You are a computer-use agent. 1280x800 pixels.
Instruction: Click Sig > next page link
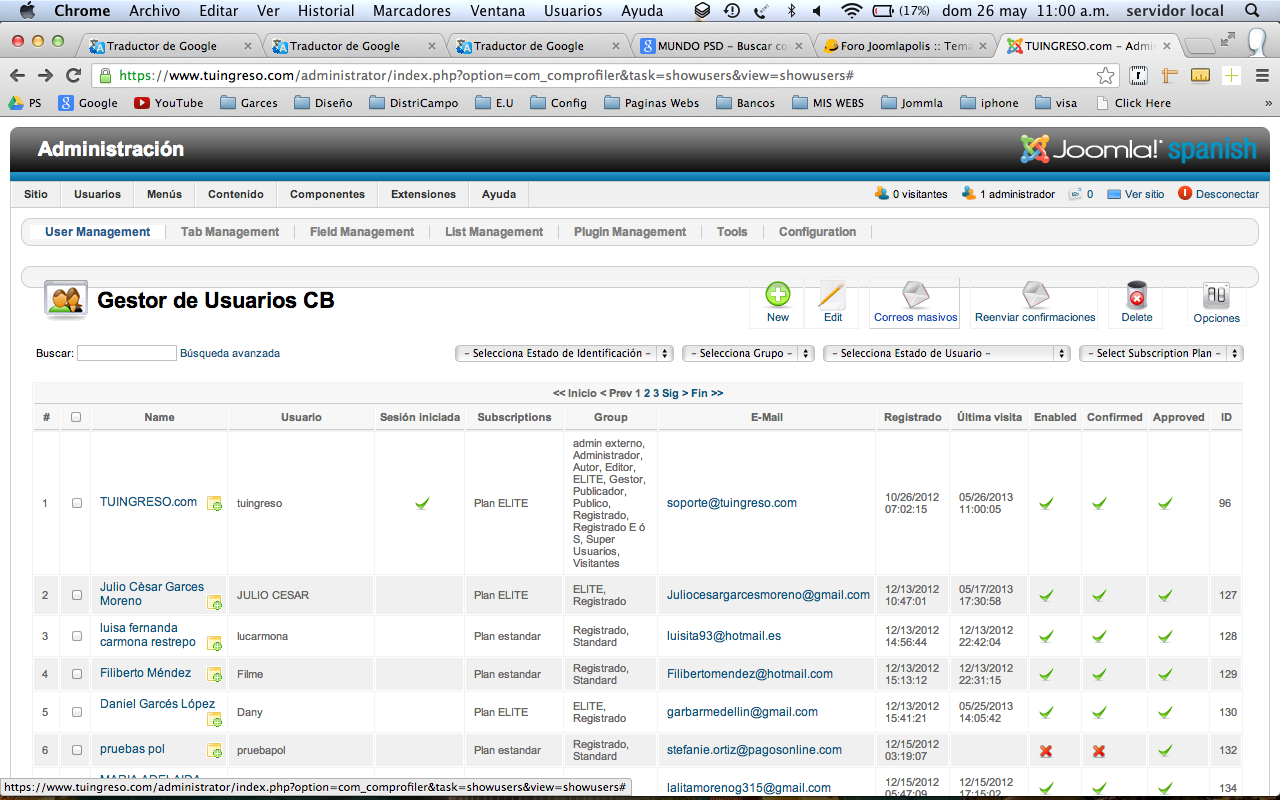(674, 393)
